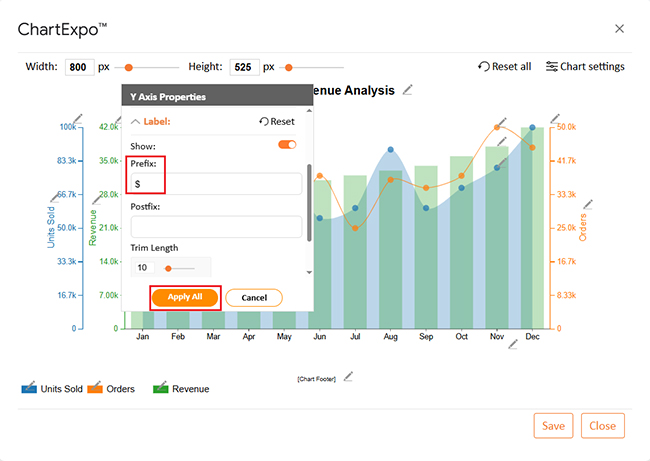This screenshot has height=461, width=650.
Task: Click the Width slider handle
Action: point(127,67)
